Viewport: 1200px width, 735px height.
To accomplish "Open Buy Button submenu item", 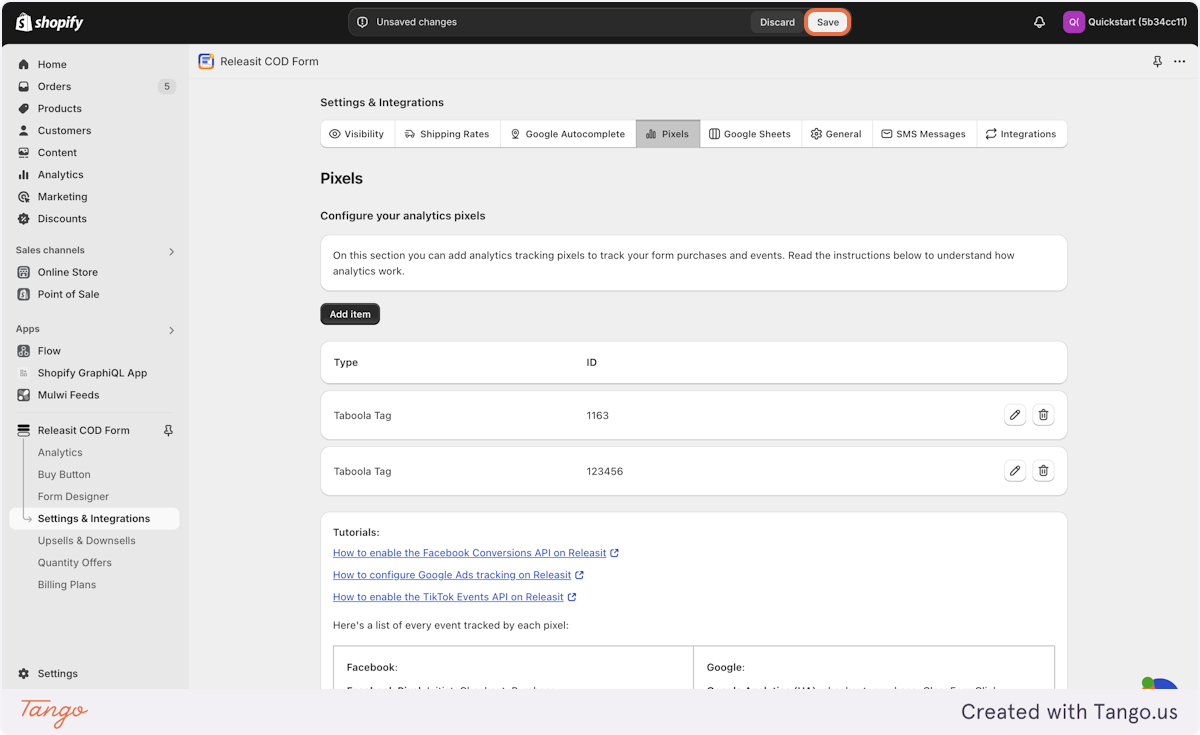I will click(64, 475).
